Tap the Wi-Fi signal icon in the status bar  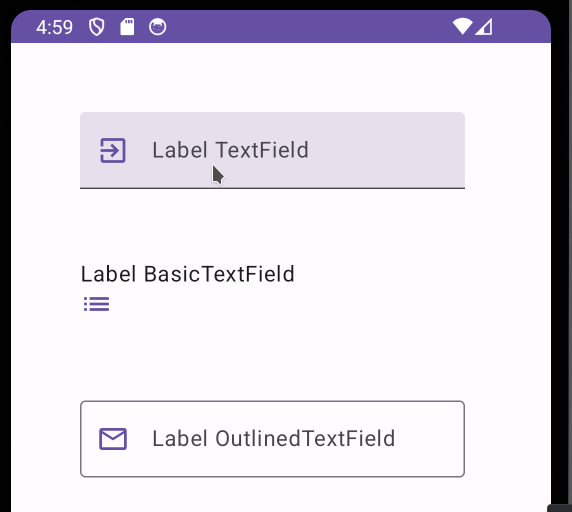point(462,27)
